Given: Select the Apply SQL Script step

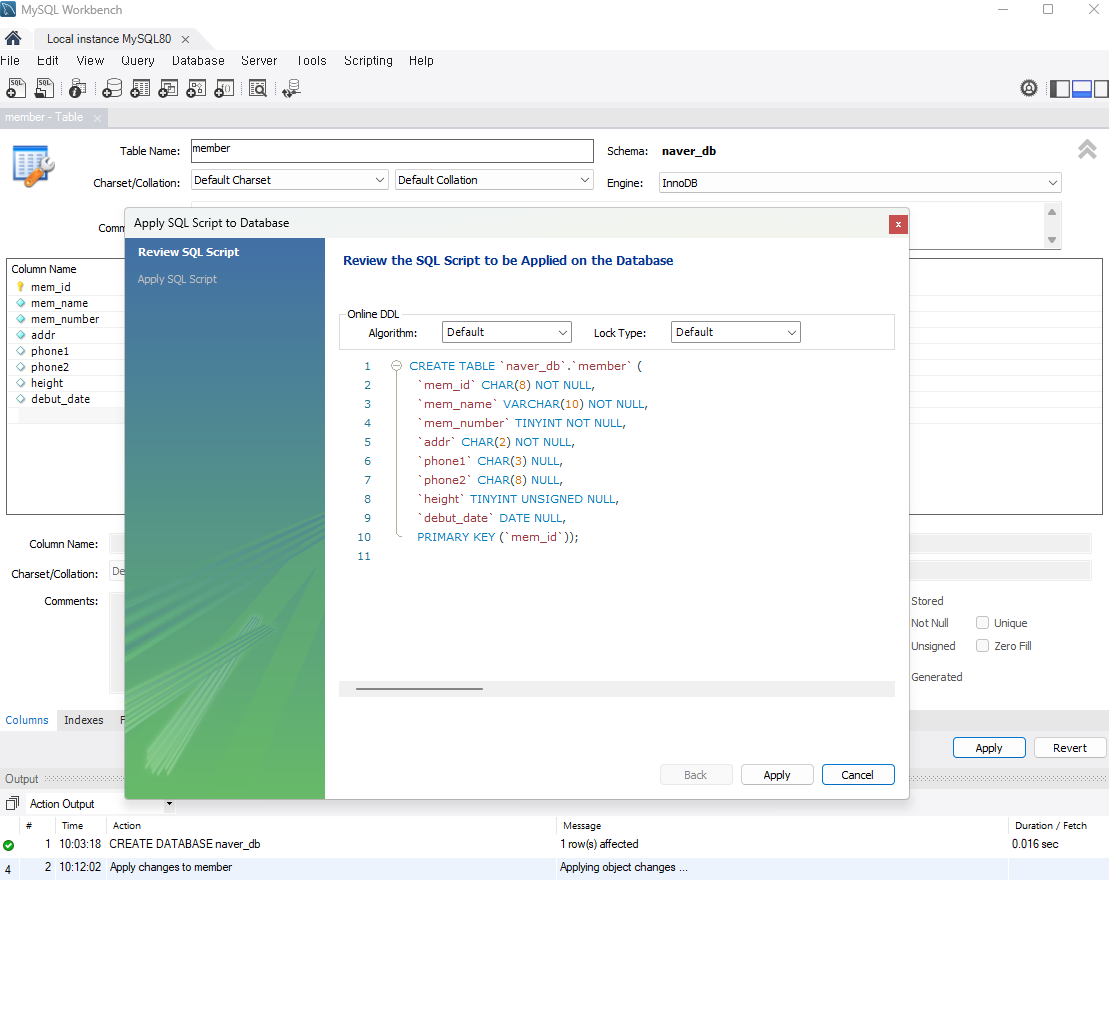Looking at the screenshot, I should tap(177, 279).
